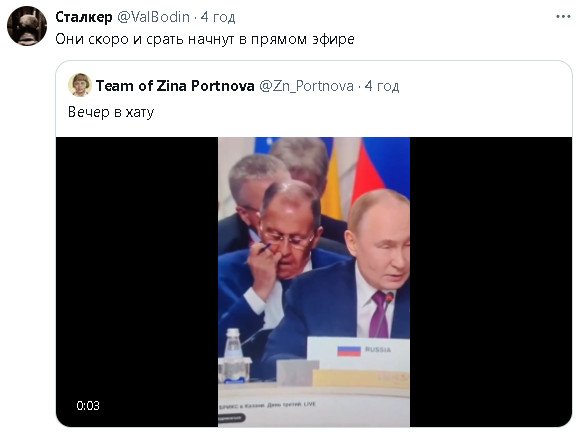Click the water bottle in video frame
This screenshot has height=434, width=582.
(x=233, y=356)
